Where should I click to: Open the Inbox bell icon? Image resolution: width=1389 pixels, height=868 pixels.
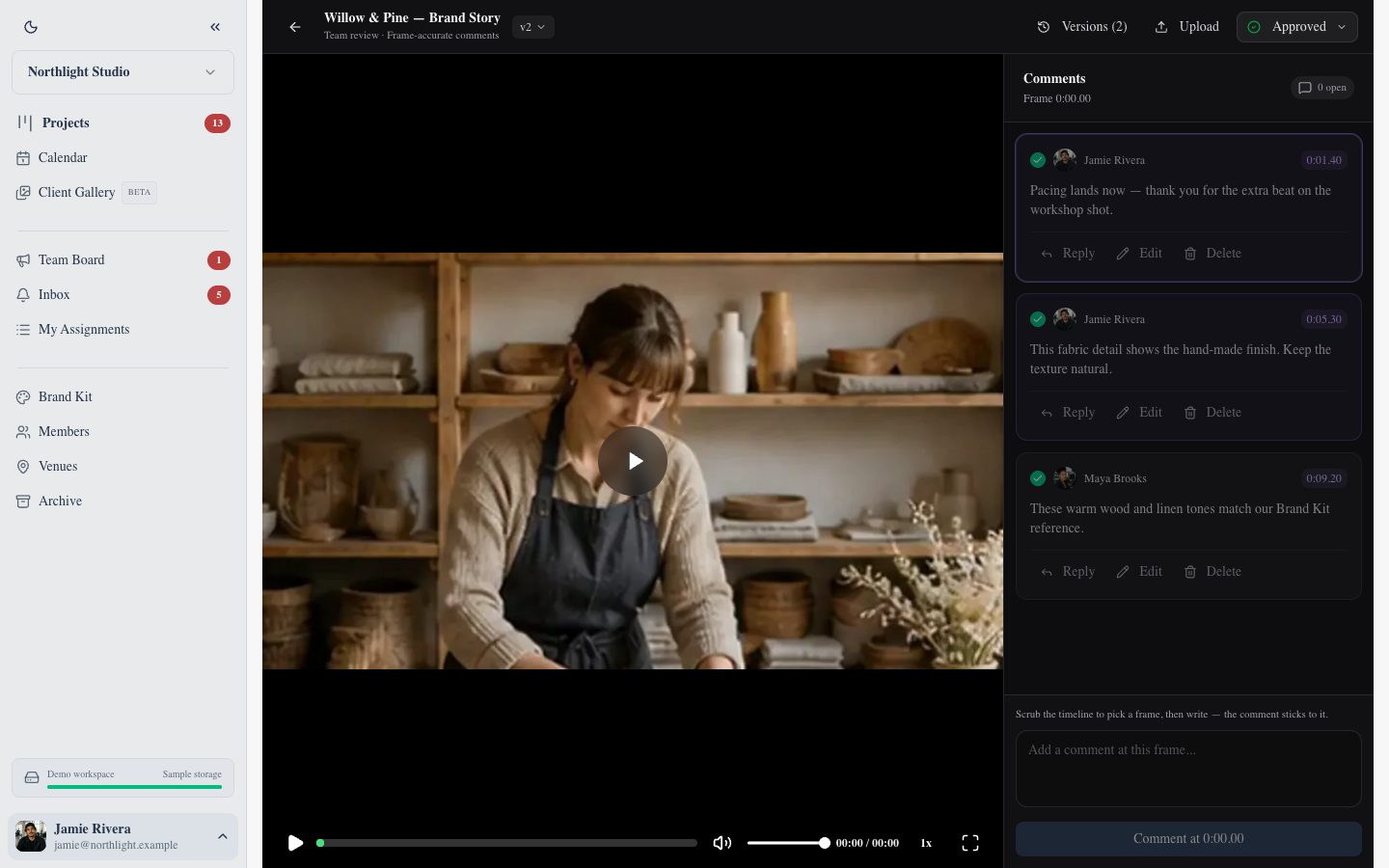(x=23, y=294)
